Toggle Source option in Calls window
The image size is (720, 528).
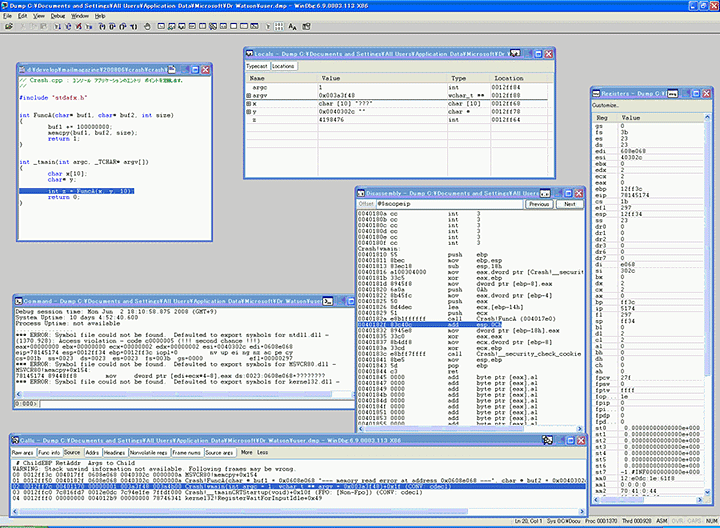tap(72, 453)
